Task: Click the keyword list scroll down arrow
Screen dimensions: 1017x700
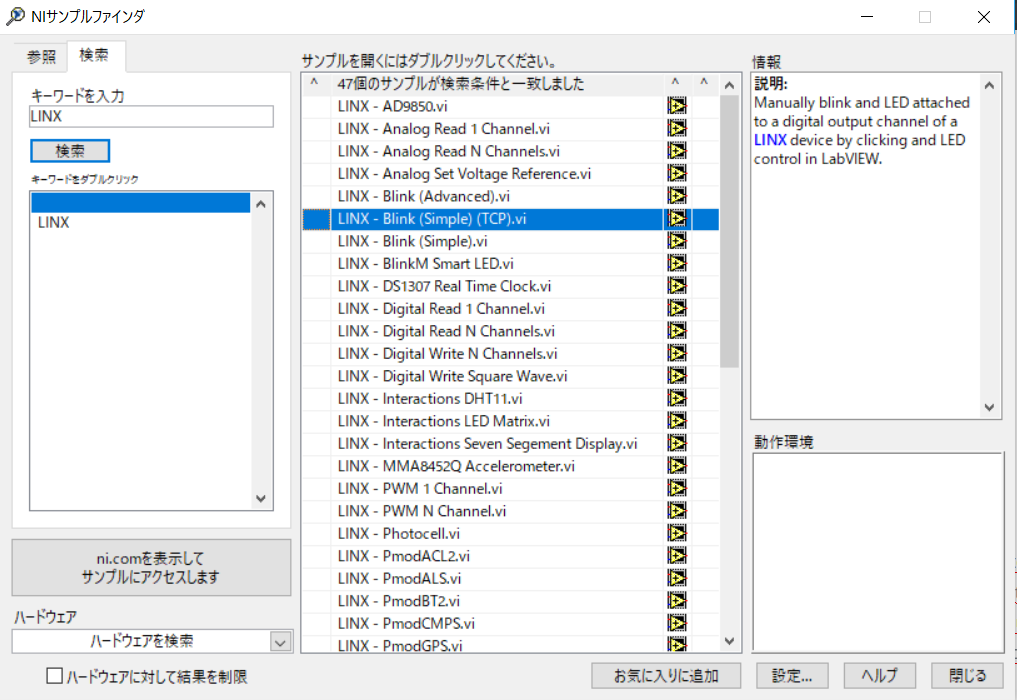Action: 261,498
